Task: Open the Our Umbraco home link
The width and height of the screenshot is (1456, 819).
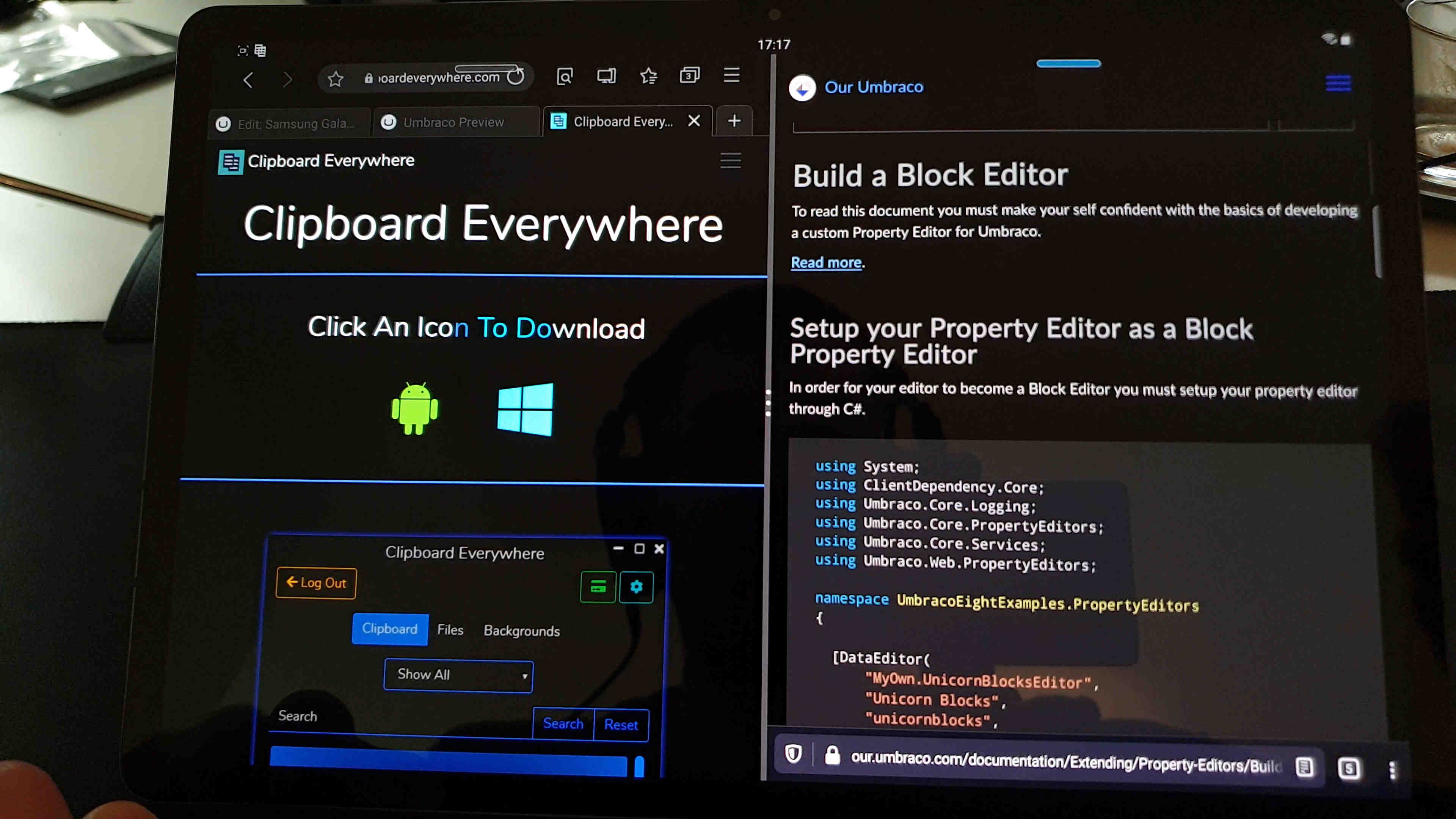Action: point(874,87)
